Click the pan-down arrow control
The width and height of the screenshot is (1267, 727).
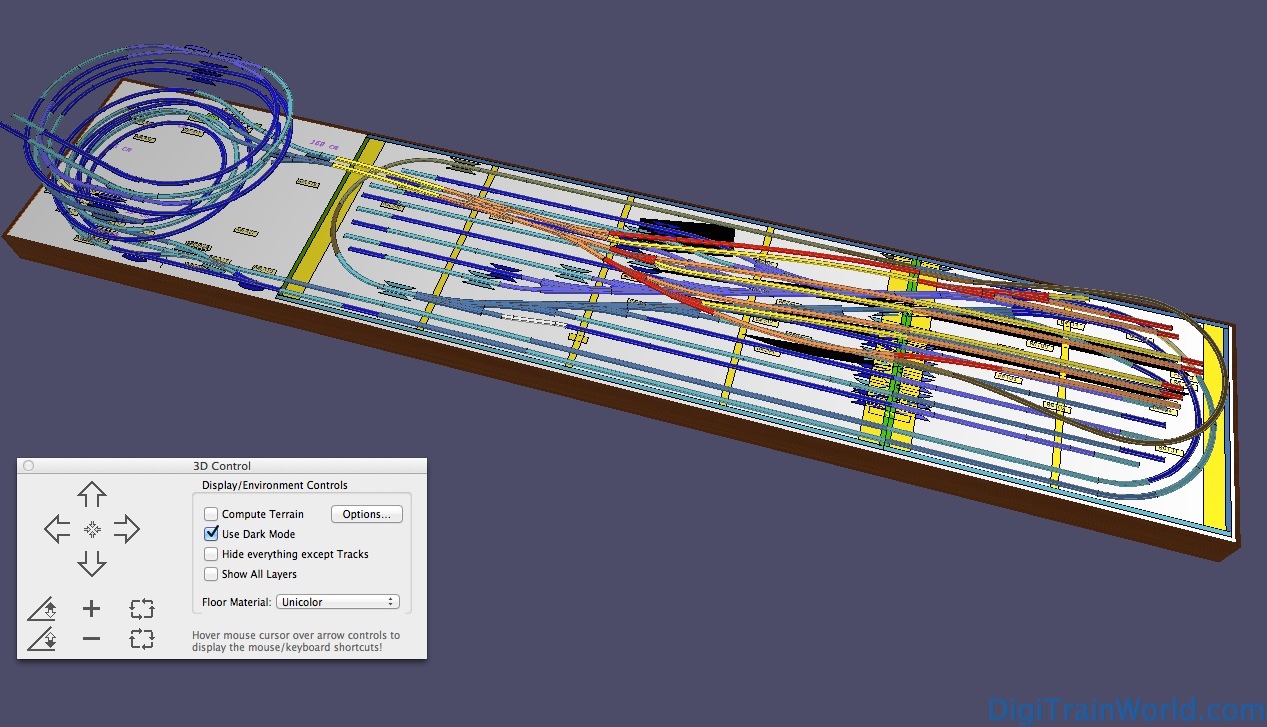click(x=92, y=563)
